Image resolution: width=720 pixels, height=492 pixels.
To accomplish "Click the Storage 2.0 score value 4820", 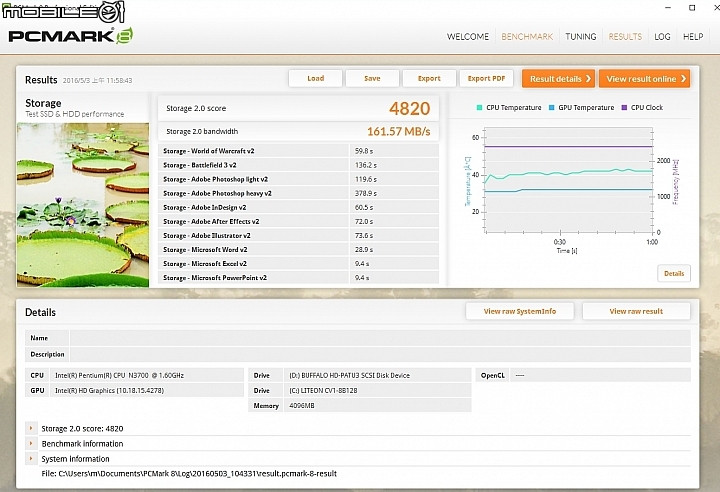I will pyautogui.click(x=410, y=108).
